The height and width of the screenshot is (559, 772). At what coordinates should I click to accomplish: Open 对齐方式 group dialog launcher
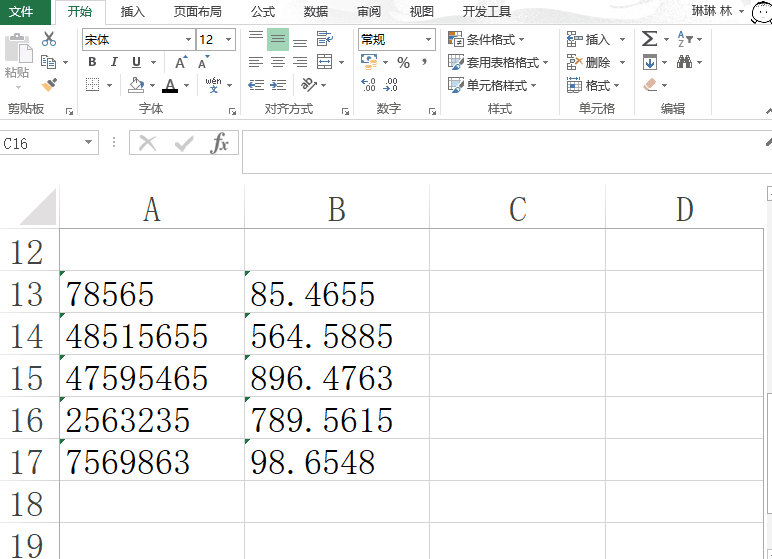coord(346,112)
